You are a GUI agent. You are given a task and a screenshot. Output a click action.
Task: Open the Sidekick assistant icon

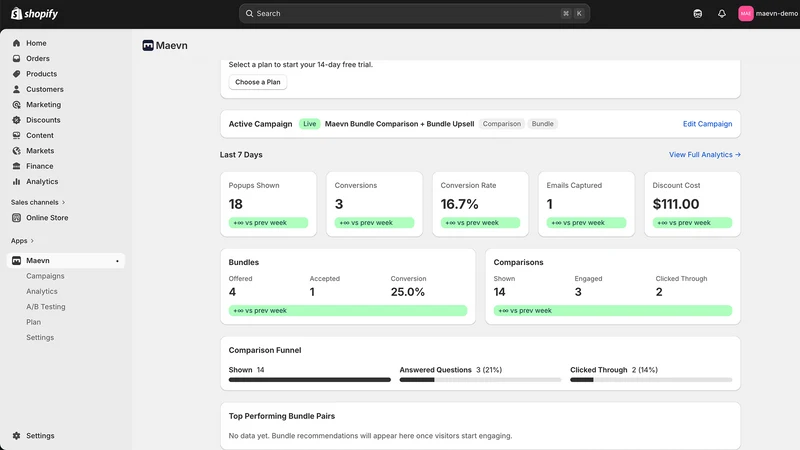(697, 14)
